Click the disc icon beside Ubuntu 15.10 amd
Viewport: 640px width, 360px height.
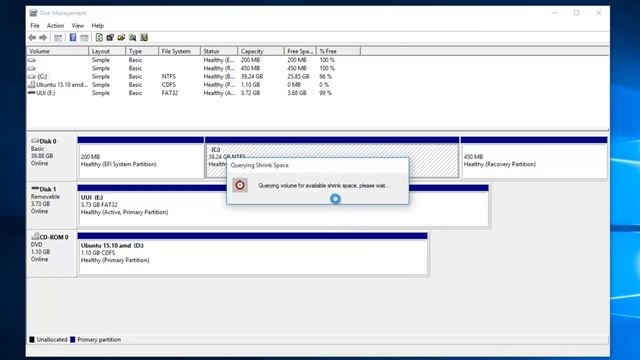click(31, 84)
